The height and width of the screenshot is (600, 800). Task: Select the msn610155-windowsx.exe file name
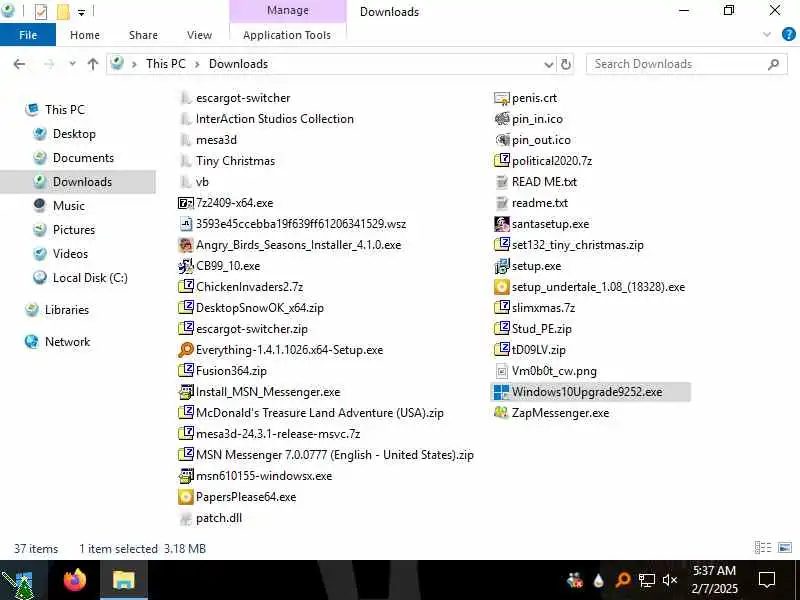tap(264, 476)
